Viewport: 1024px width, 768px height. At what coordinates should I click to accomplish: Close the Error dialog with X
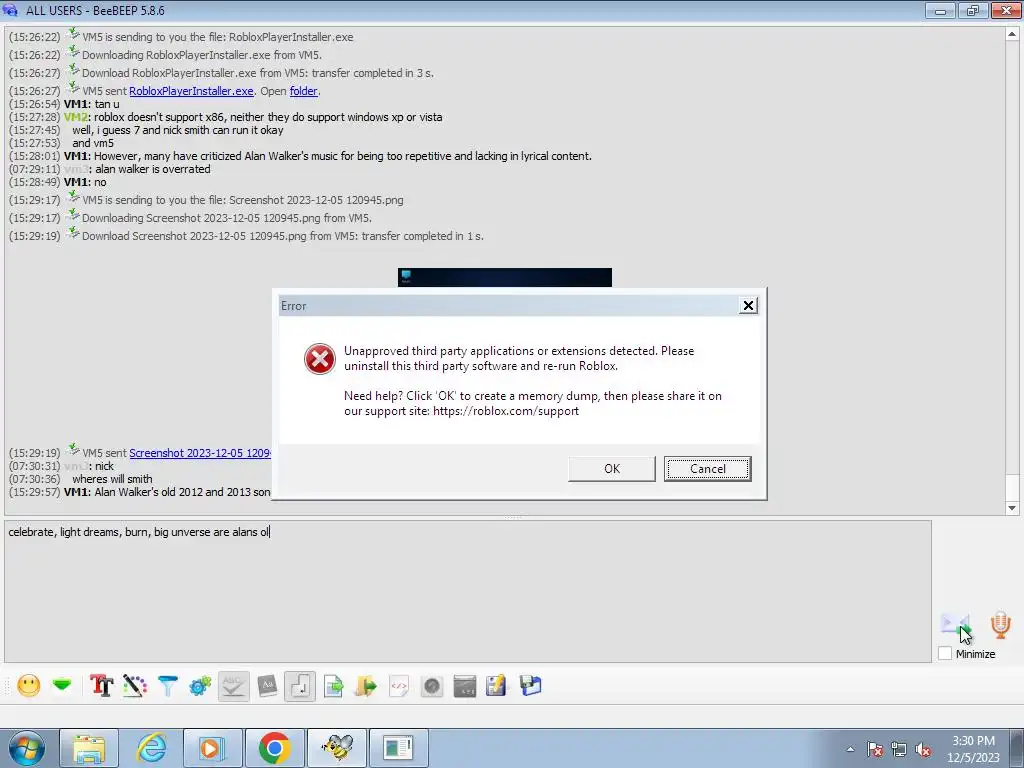[748, 306]
